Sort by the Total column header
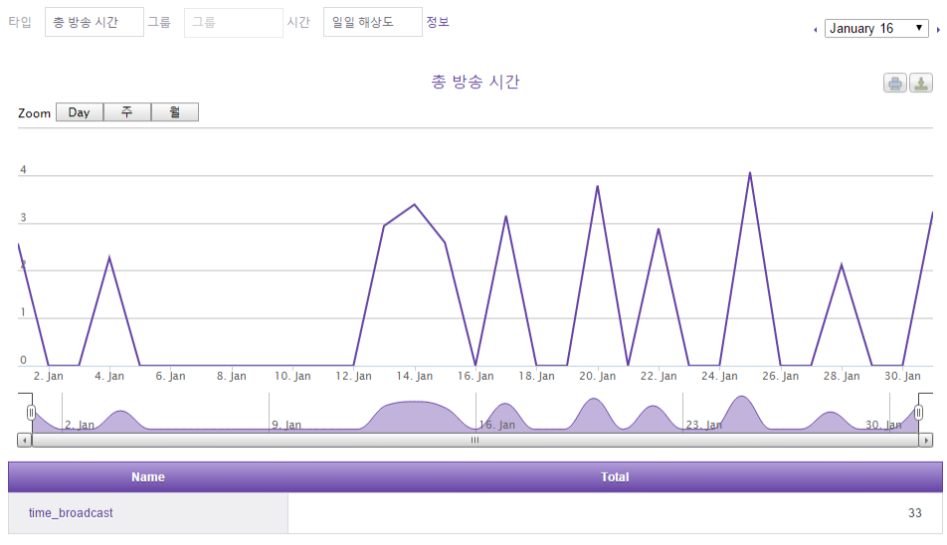Image resolution: width=947 pixels, height=545 pixels. tap(614, 477)
